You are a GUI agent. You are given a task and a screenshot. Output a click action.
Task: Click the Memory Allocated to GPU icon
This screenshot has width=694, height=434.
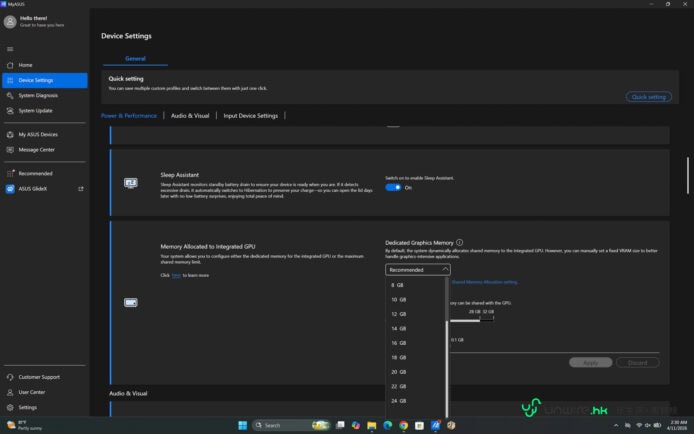pyautogui.click(x=131, y=303)
